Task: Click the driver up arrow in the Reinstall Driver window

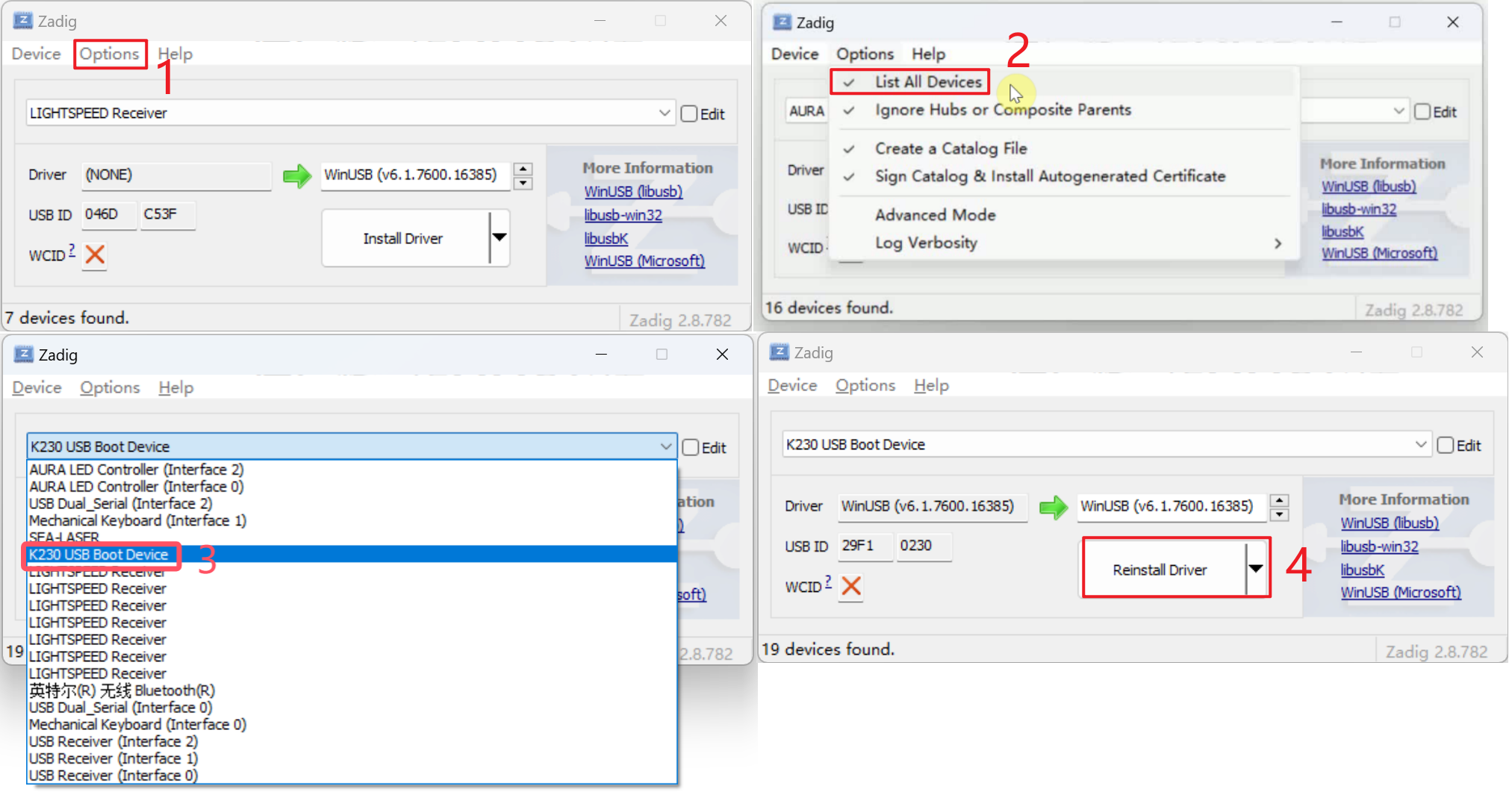Action: [x=1280, y=500]
